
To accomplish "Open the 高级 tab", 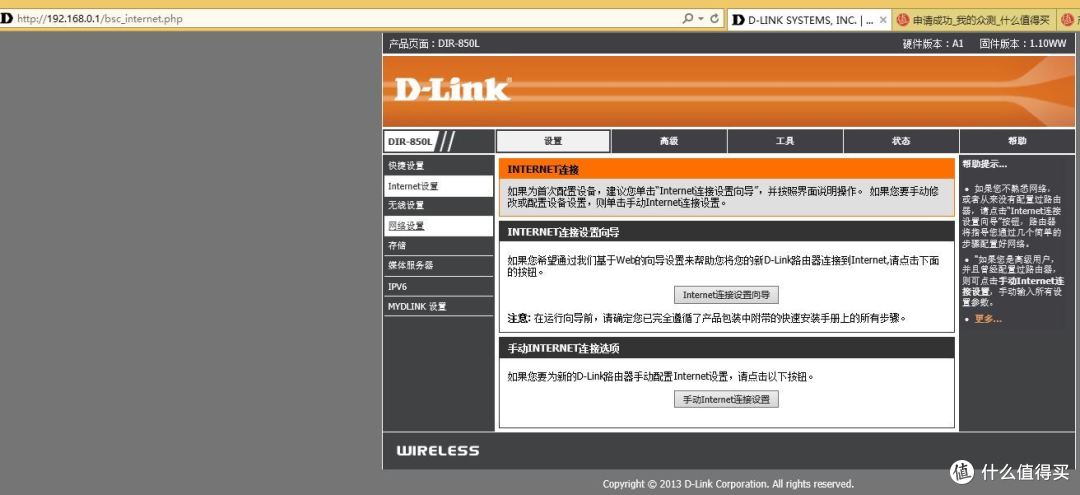I will coord(669,141).
